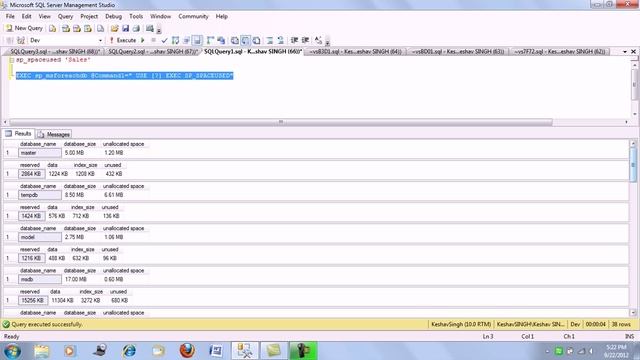The image size is (640, 360).
Task: Open the Tools menu
Action: pyautogui.click(x=136, y=16)
